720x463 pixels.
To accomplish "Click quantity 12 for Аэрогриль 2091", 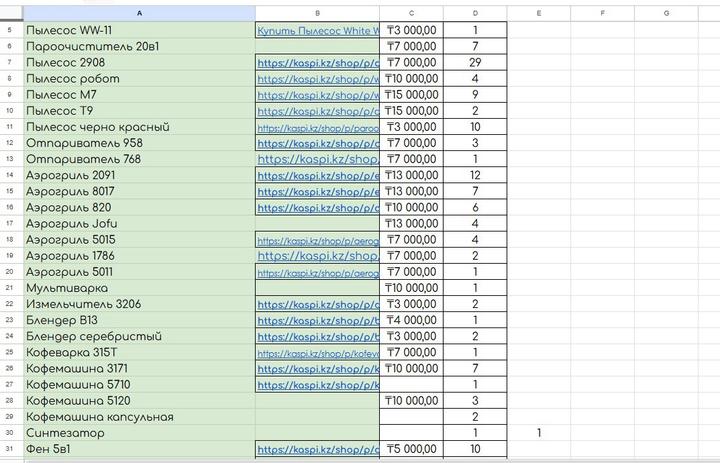I will 475,175.
